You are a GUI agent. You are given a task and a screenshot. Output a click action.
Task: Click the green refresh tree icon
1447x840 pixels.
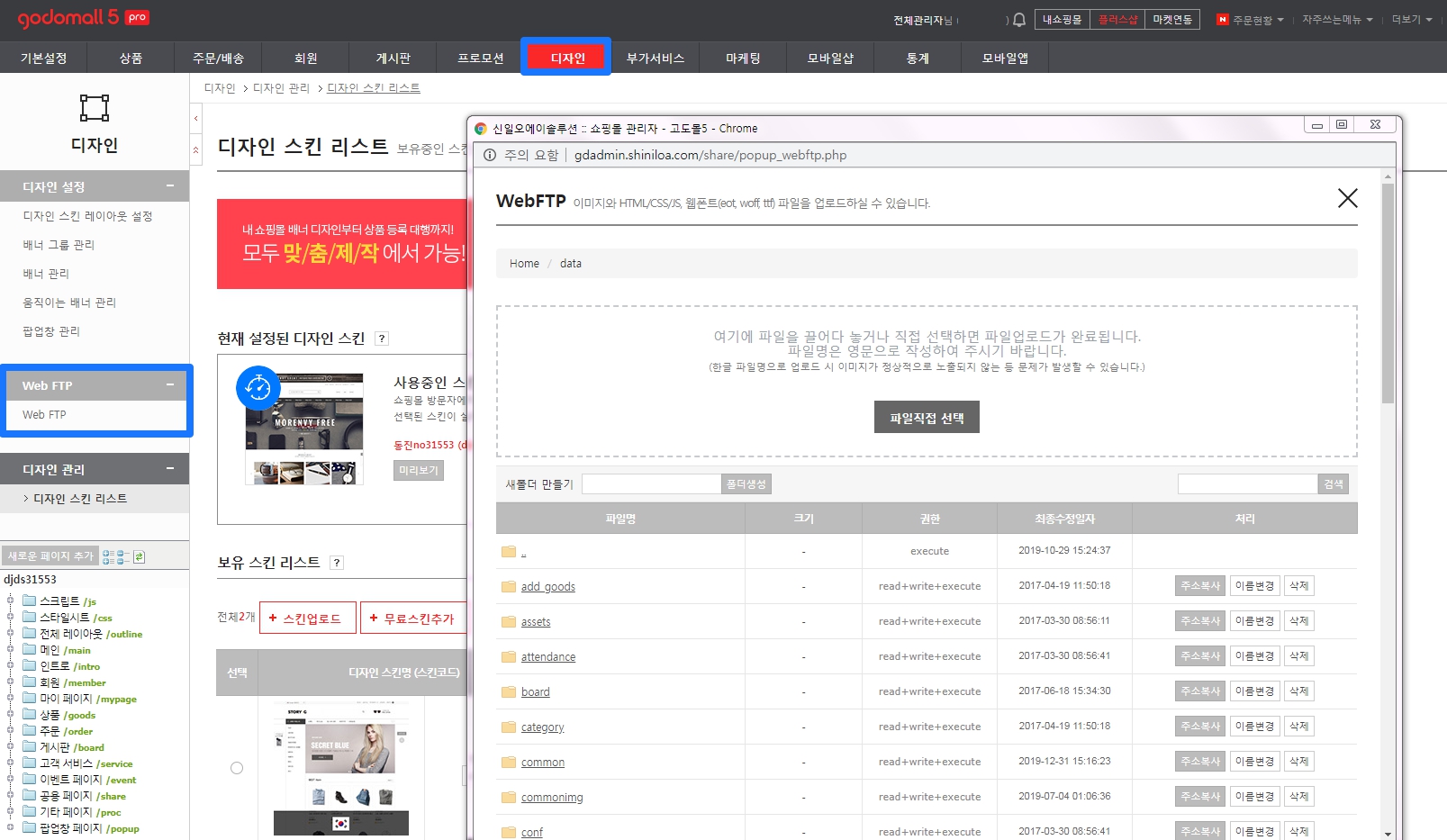point(140,557)
